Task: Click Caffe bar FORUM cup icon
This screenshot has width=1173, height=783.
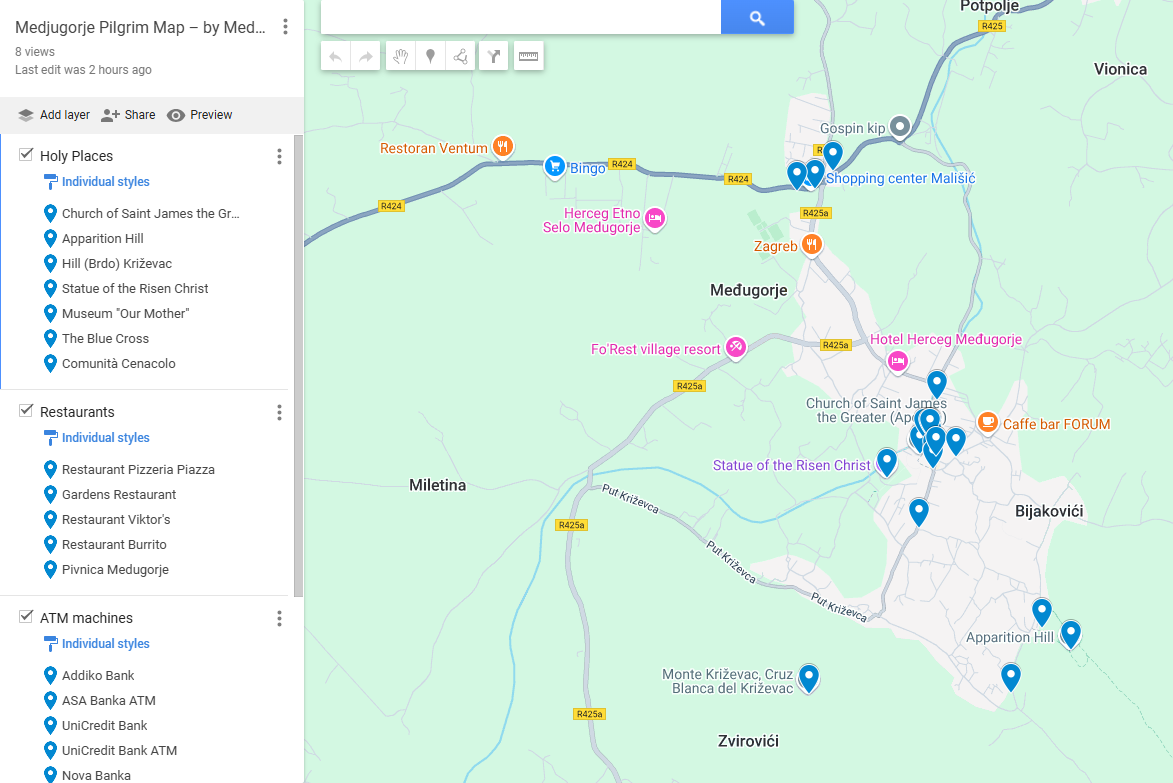Action: pos(987,423)
